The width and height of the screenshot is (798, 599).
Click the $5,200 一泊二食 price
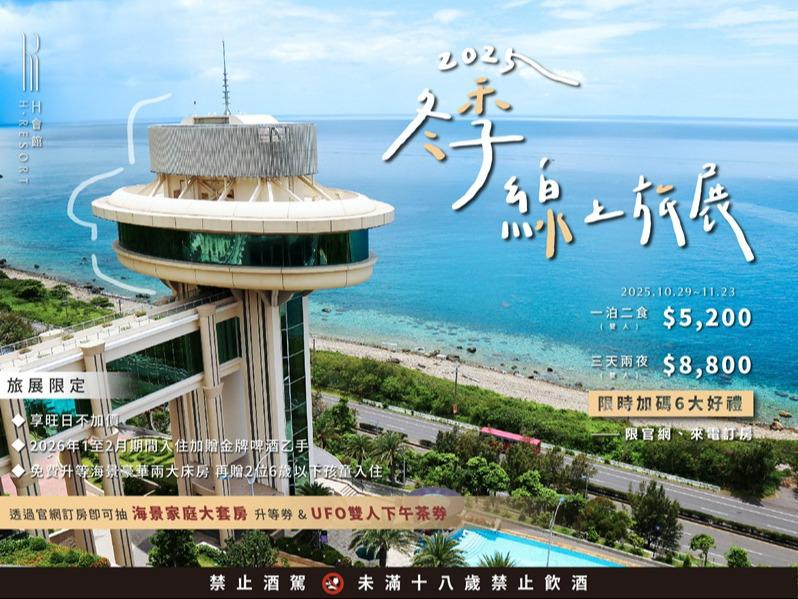point(705,318)
